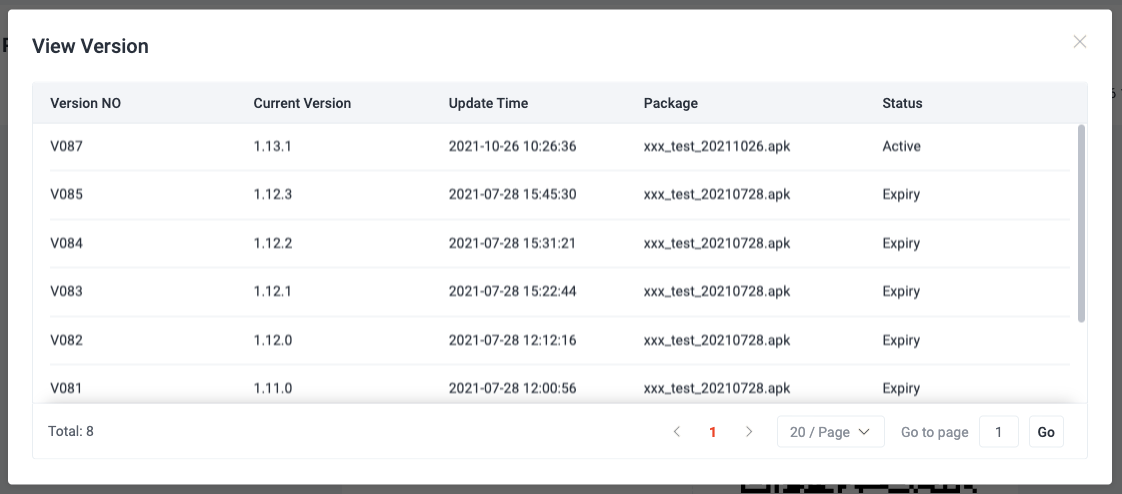Open the 20 / Page dropdown
Screen dimensions: 1122x494
click(831, 432)
